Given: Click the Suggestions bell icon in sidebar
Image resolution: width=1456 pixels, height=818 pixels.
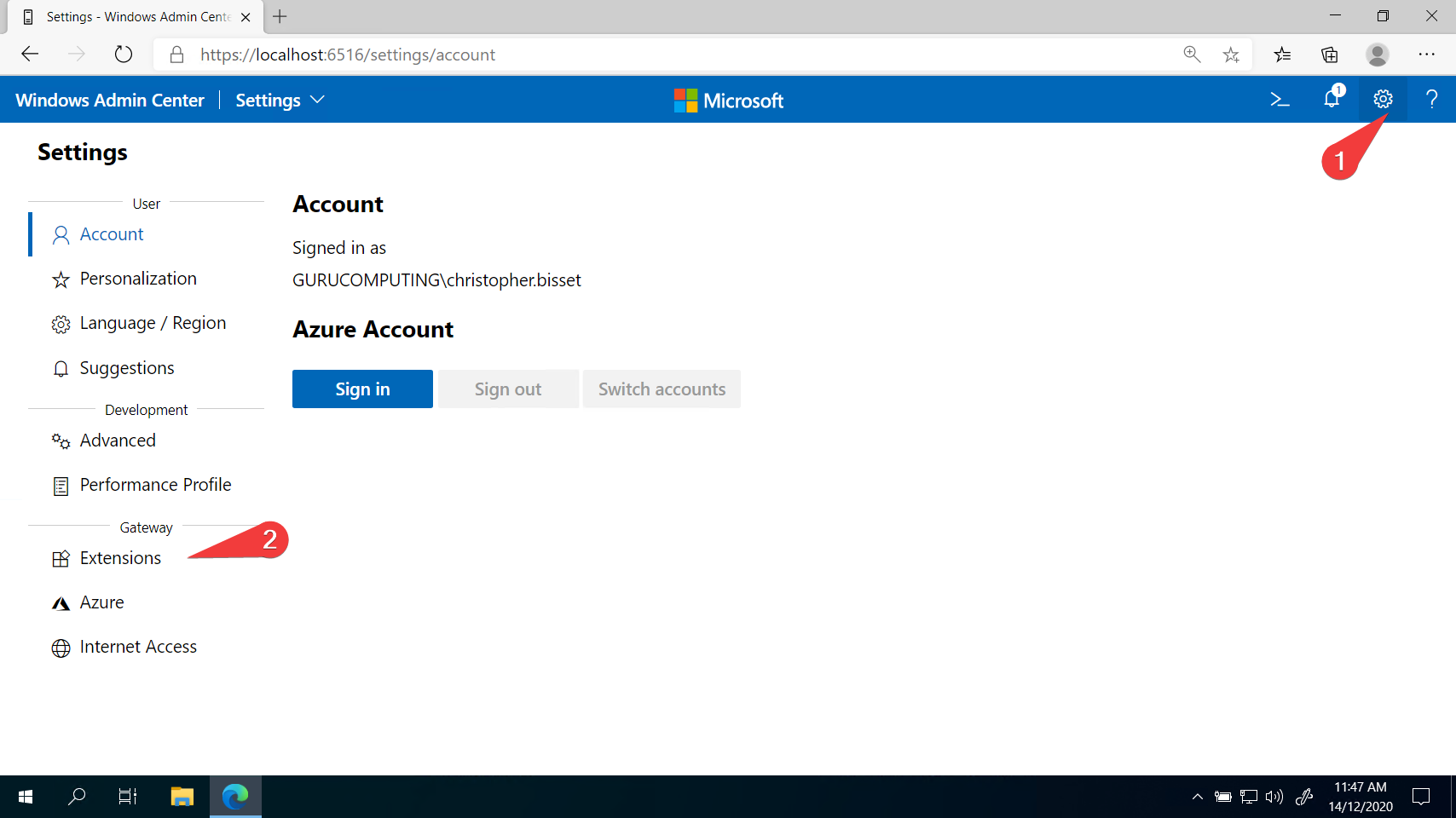Looking at the screenshot, I should (61, 369).
